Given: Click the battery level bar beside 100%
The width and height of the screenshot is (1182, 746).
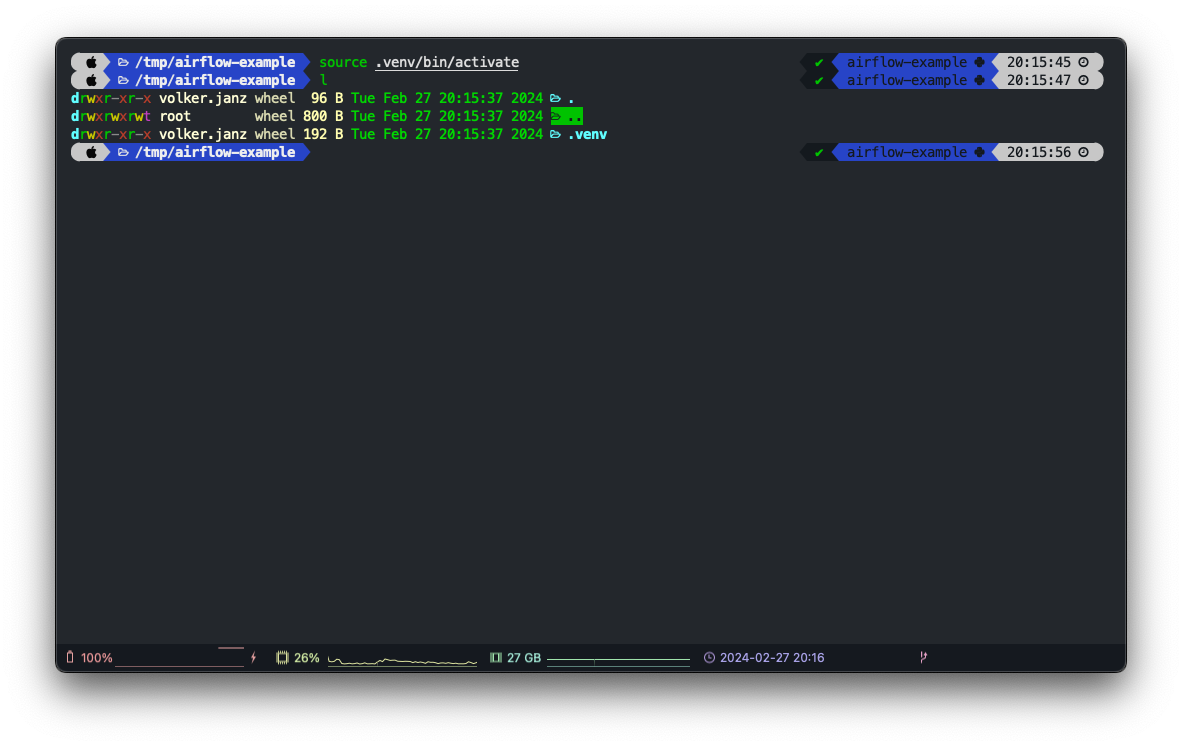Looking at the screenshot, I should coord(179,660).
